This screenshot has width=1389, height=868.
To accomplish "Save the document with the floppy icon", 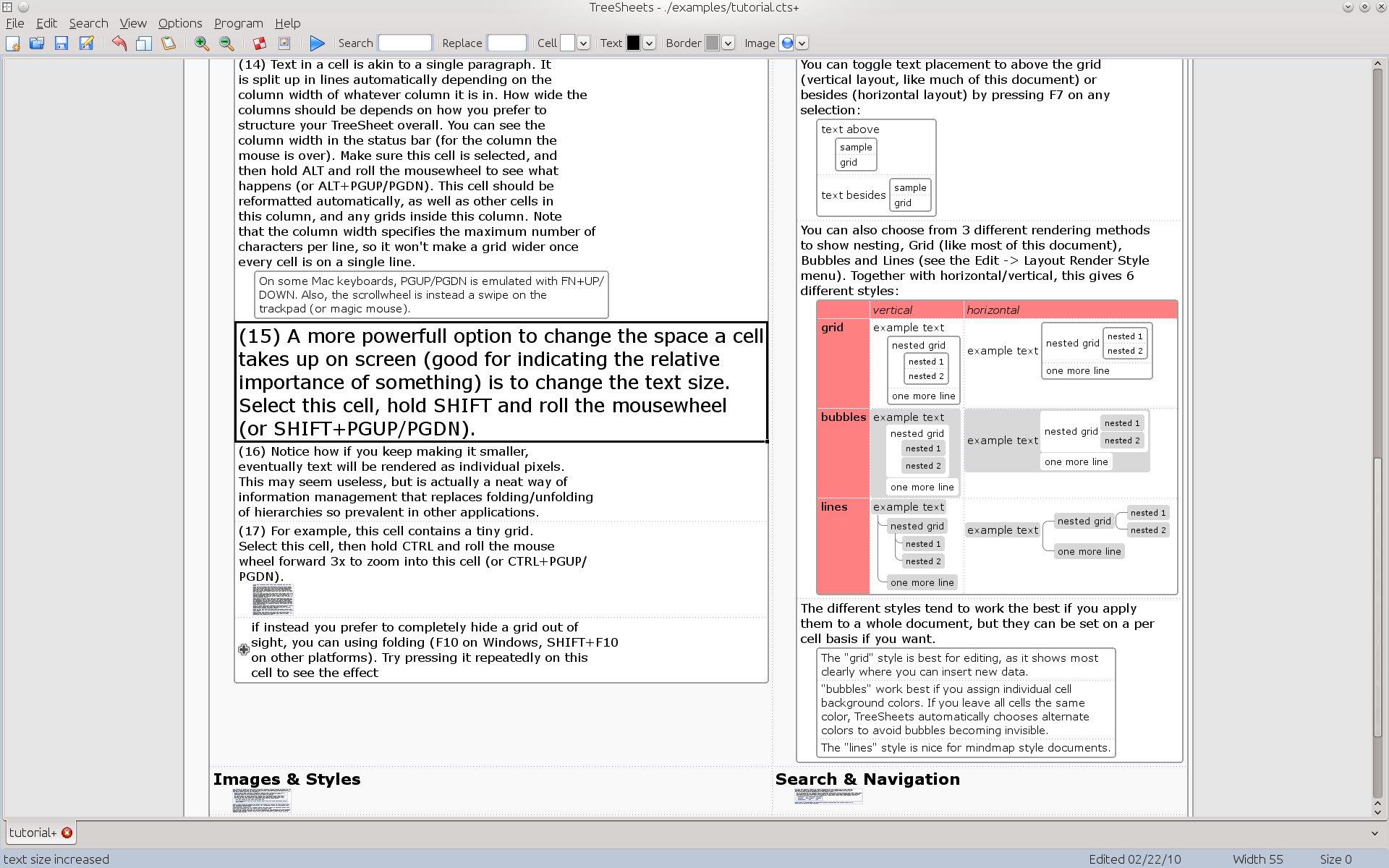I will coord(61,43).
